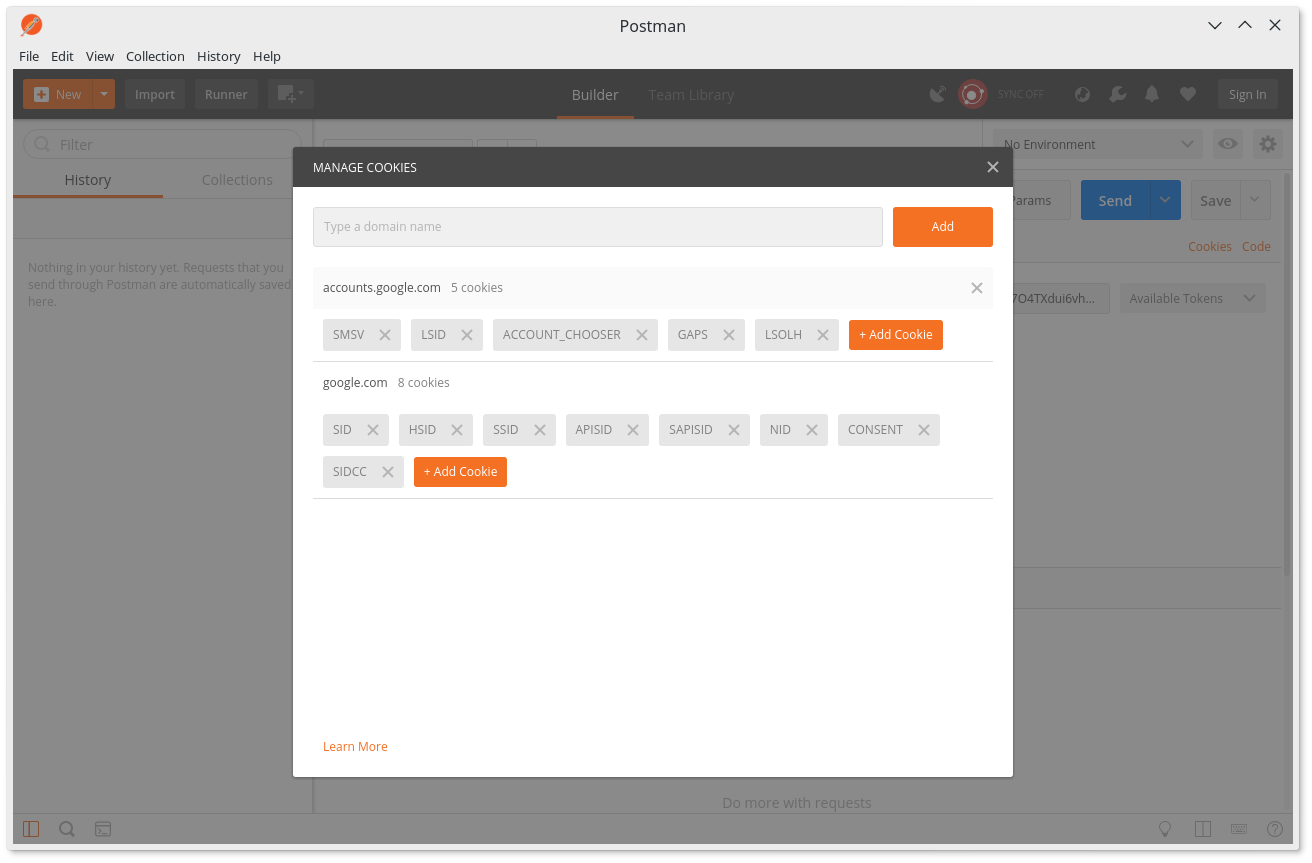Focus the domain name input field

[598, 227]
